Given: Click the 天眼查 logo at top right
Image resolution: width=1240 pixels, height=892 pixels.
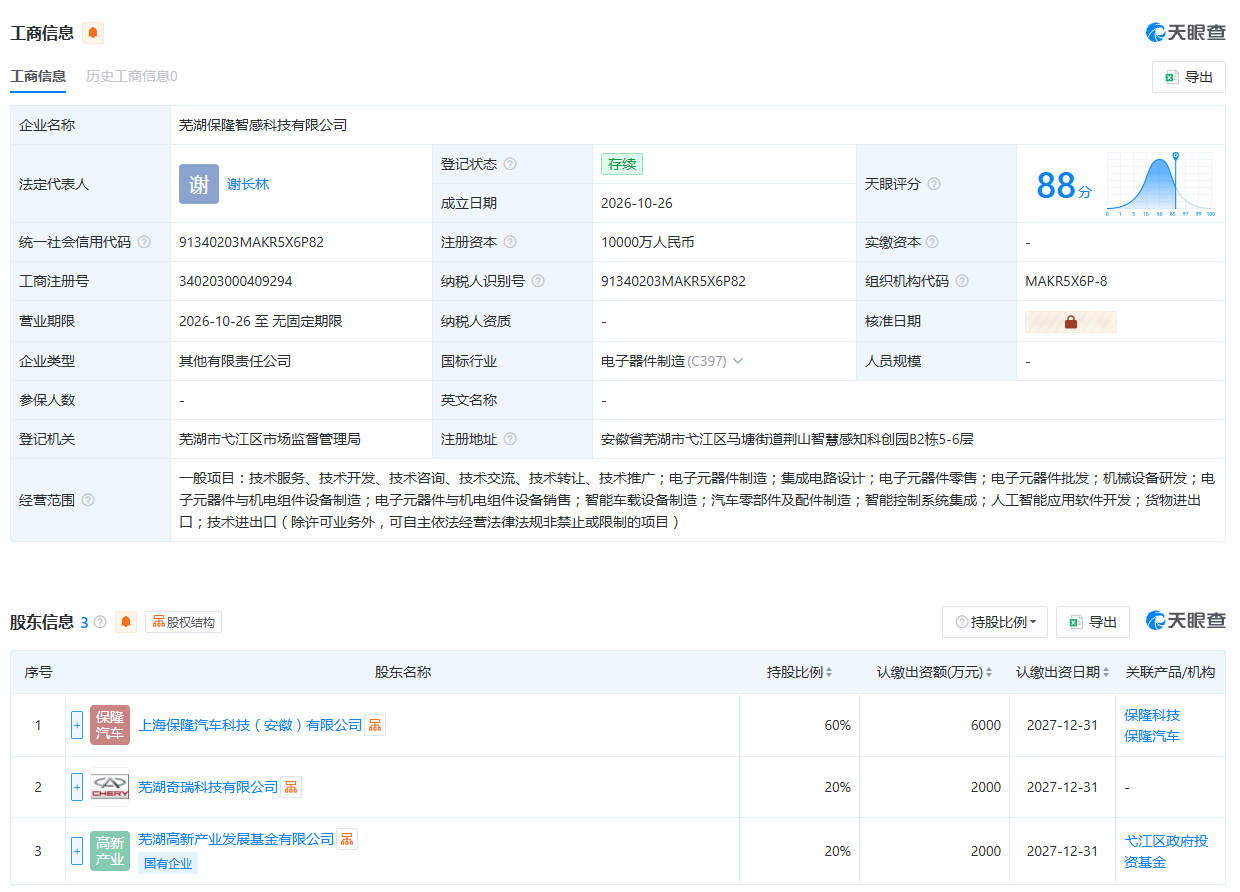Looking at the screenshot, I should [x=1186, y=32].
